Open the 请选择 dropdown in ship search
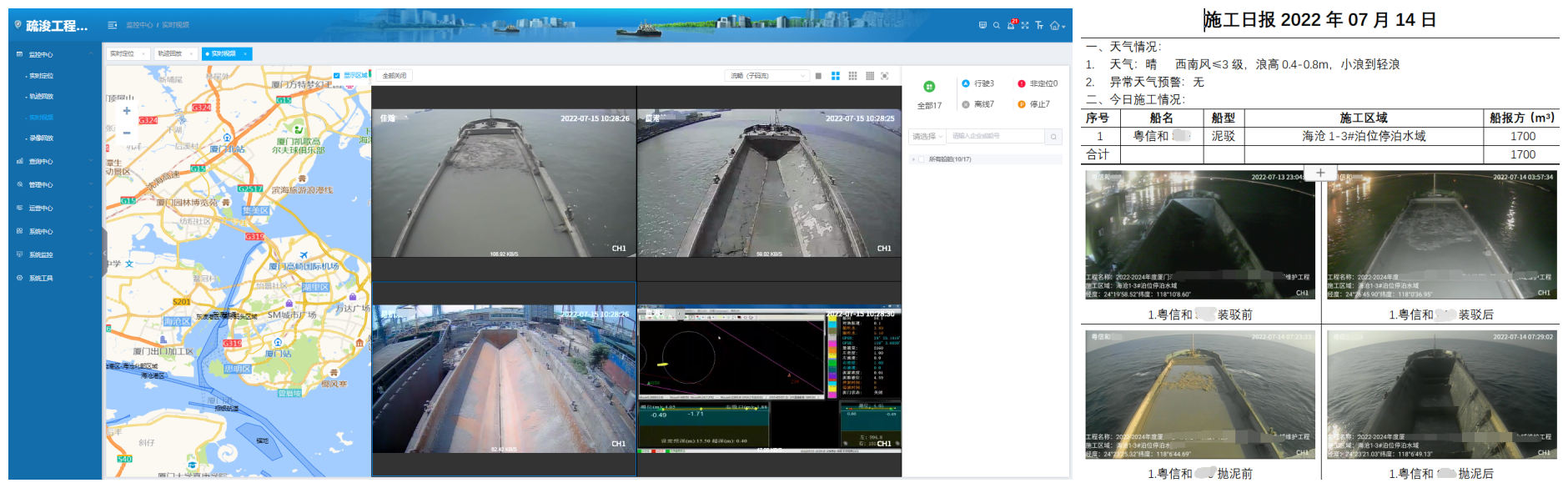The height and width of the screenshot is (488, 1568). click(927, 136)
